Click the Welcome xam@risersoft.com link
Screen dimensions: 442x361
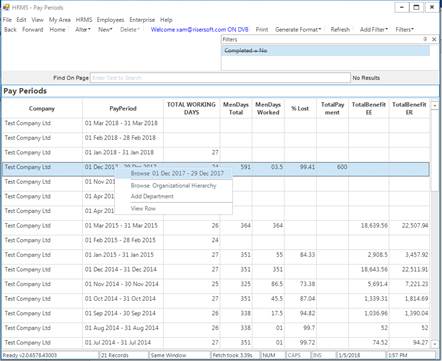point(200,29)
